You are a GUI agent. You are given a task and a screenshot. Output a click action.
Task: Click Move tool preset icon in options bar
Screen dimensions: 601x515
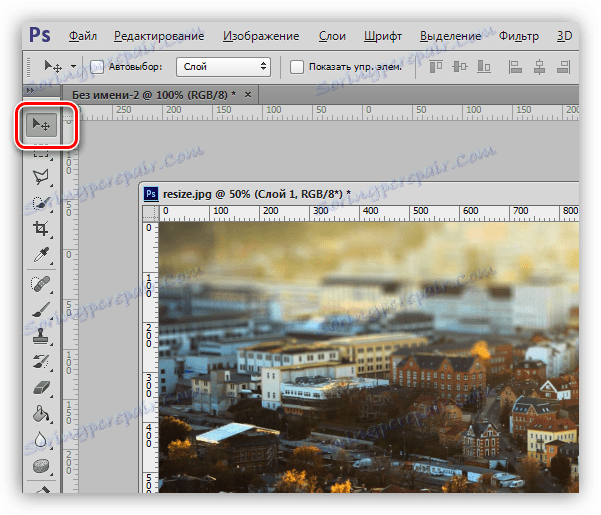pyautogui.click(x=53, y=66)
